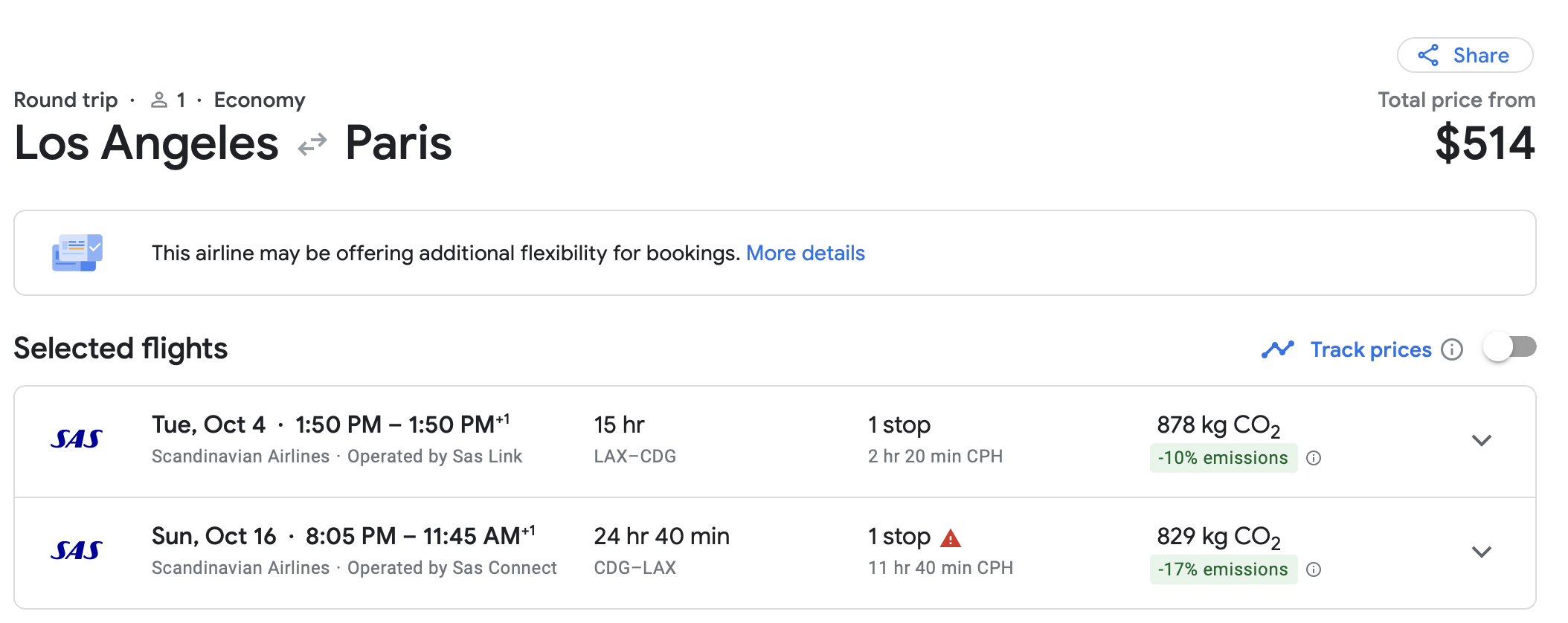The width and height of the screenshot is (1568, 623).
Task: Click the flexible booking ticket icon
Action: 77,253
